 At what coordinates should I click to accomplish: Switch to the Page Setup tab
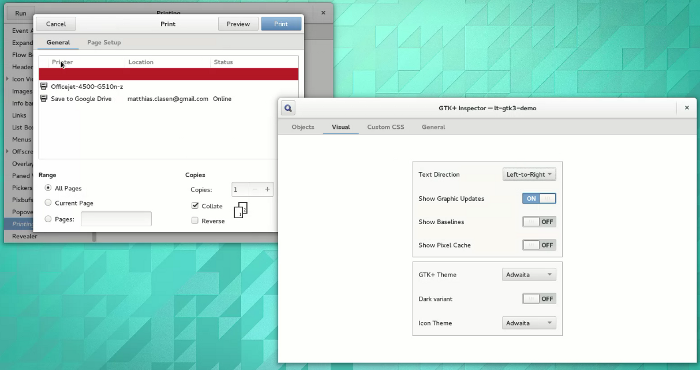click(x=104, y=42)
